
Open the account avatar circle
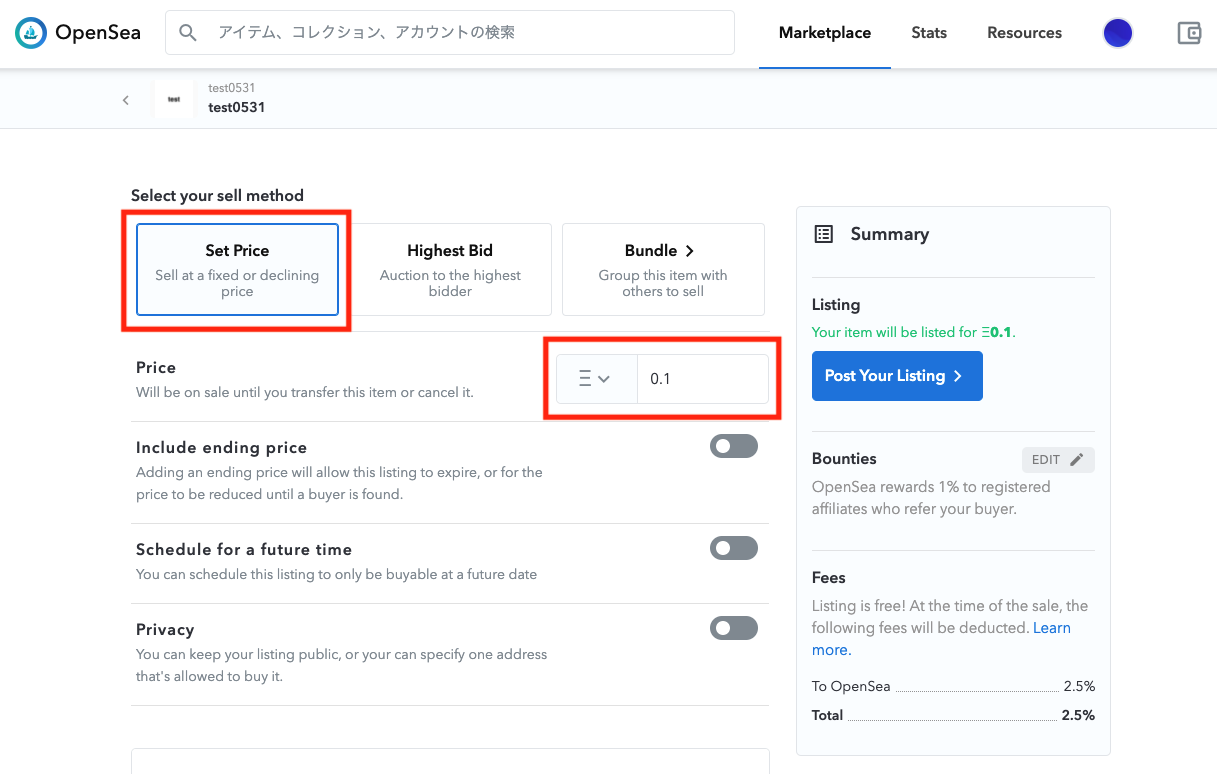coord(1118,33)
